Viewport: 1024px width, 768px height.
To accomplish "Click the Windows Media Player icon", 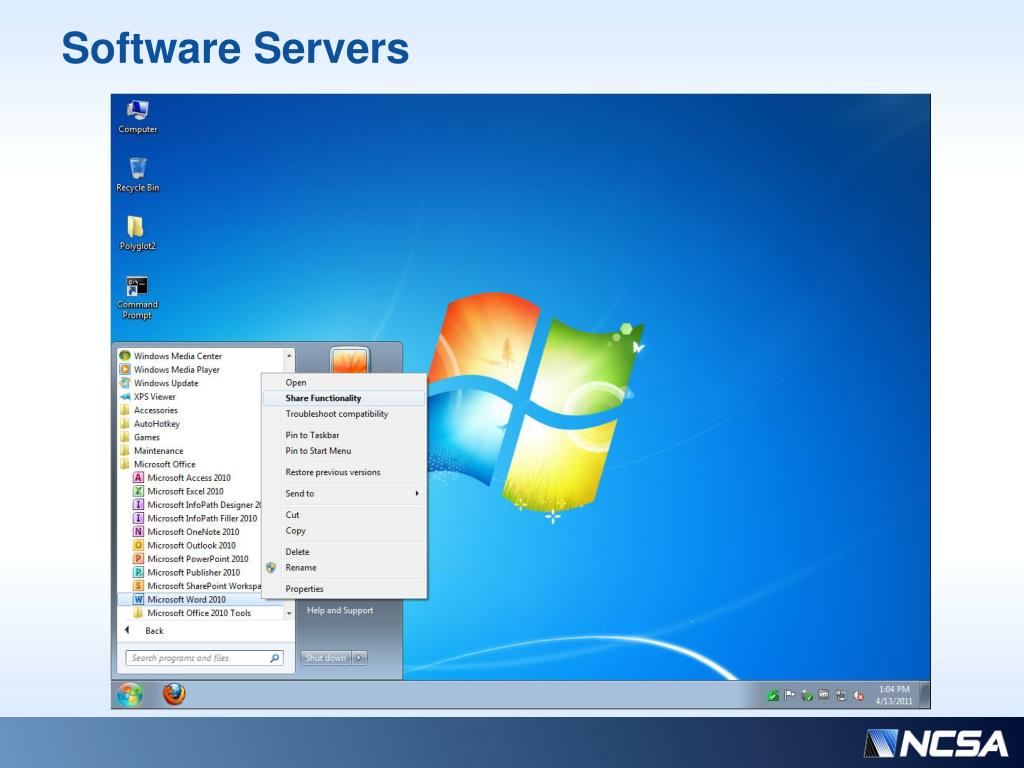I will (x=125, y=370).
